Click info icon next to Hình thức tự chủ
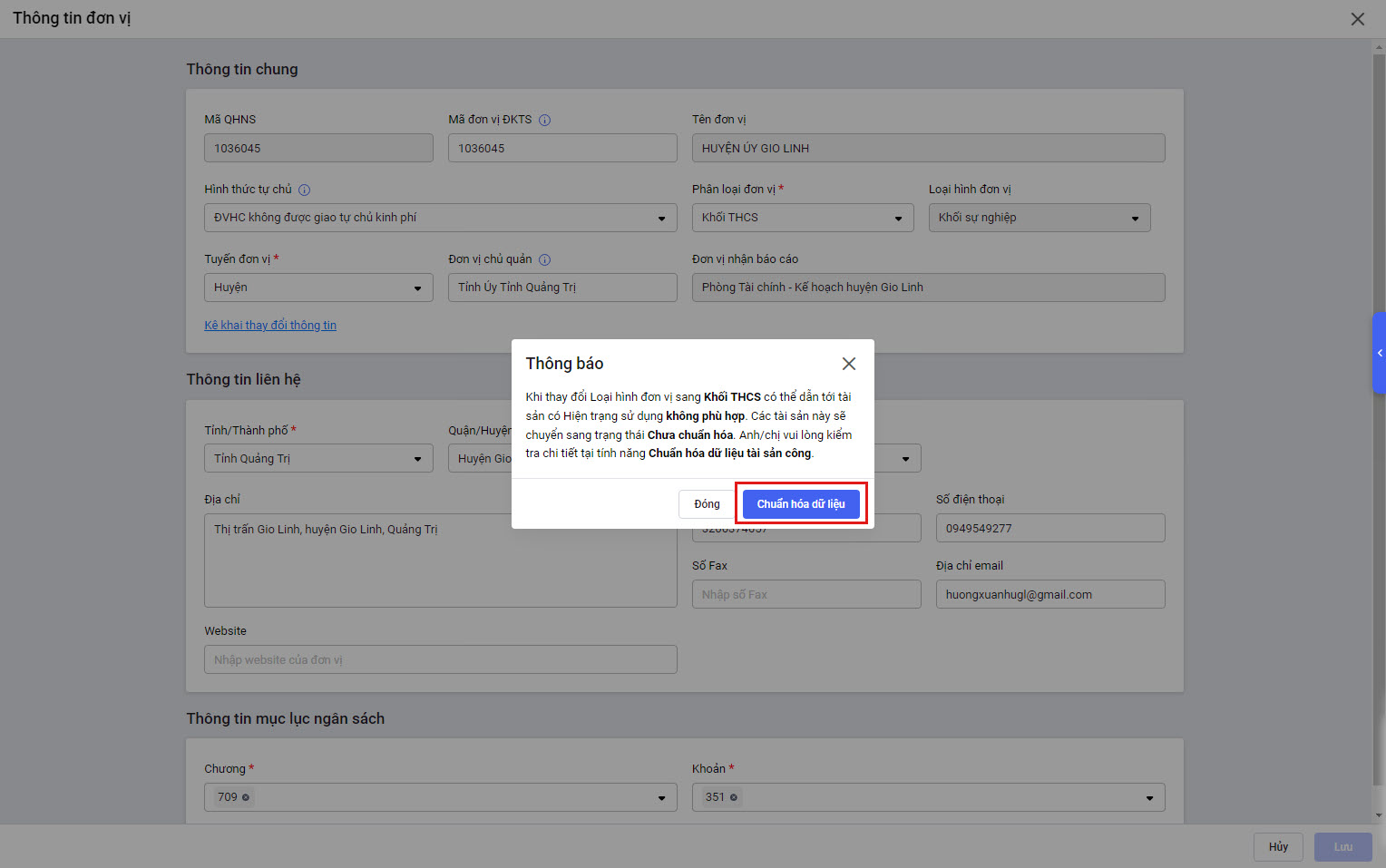The height and width of the screenshot is (868, 1386). point(305,190)
